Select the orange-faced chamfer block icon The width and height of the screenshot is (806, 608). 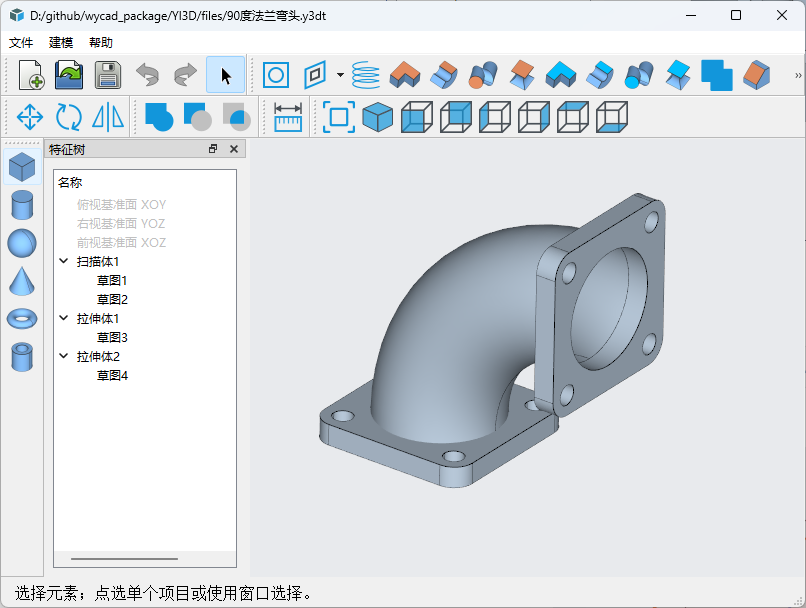pos(756,75)
